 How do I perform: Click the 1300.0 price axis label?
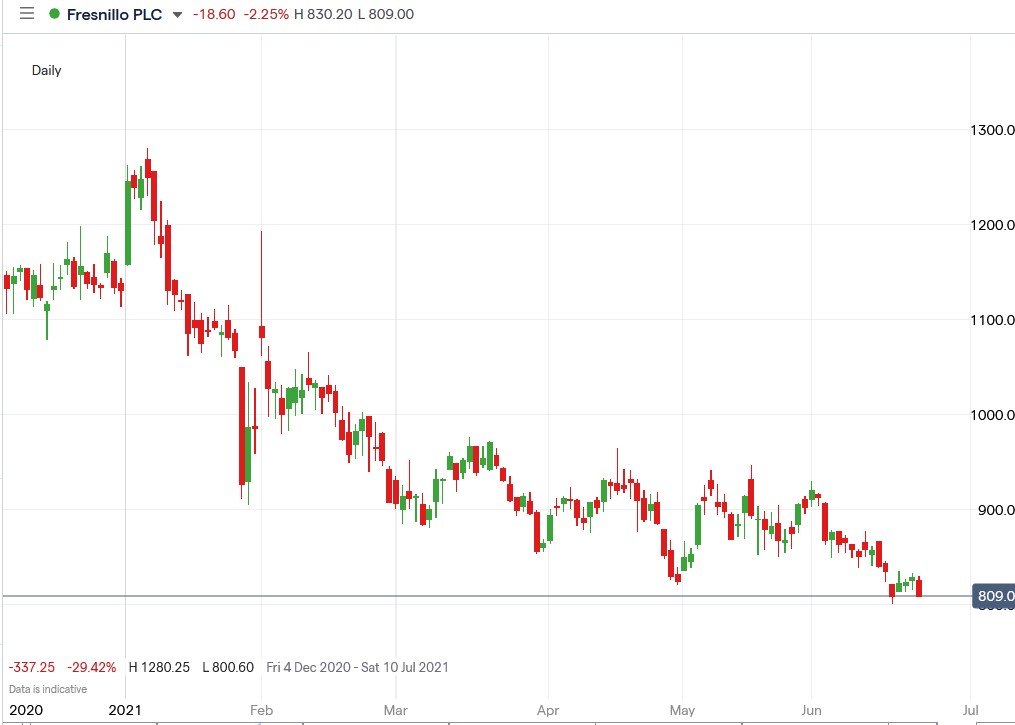click(x=992, y=130)
